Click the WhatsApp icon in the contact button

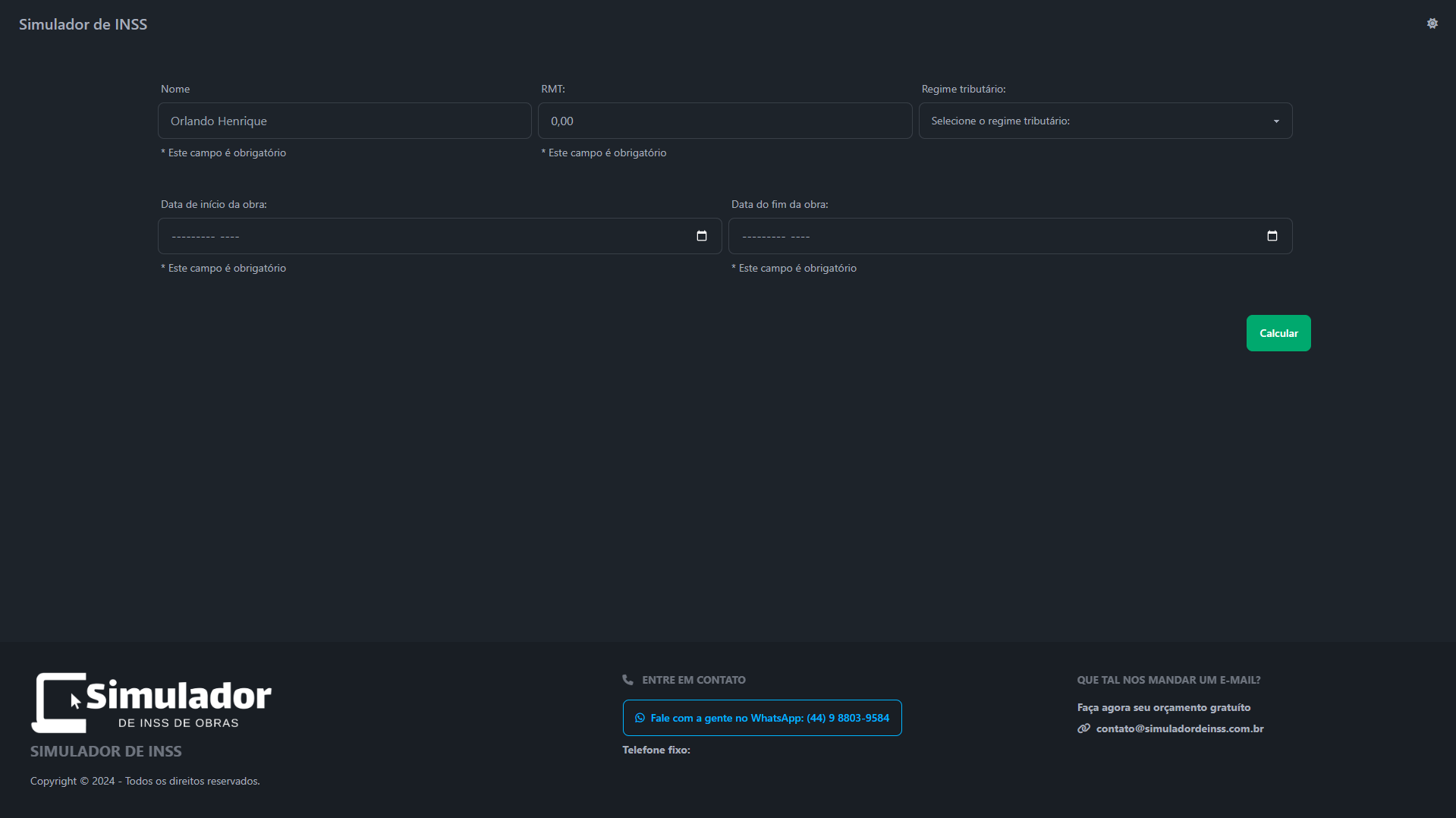[640, 718]
